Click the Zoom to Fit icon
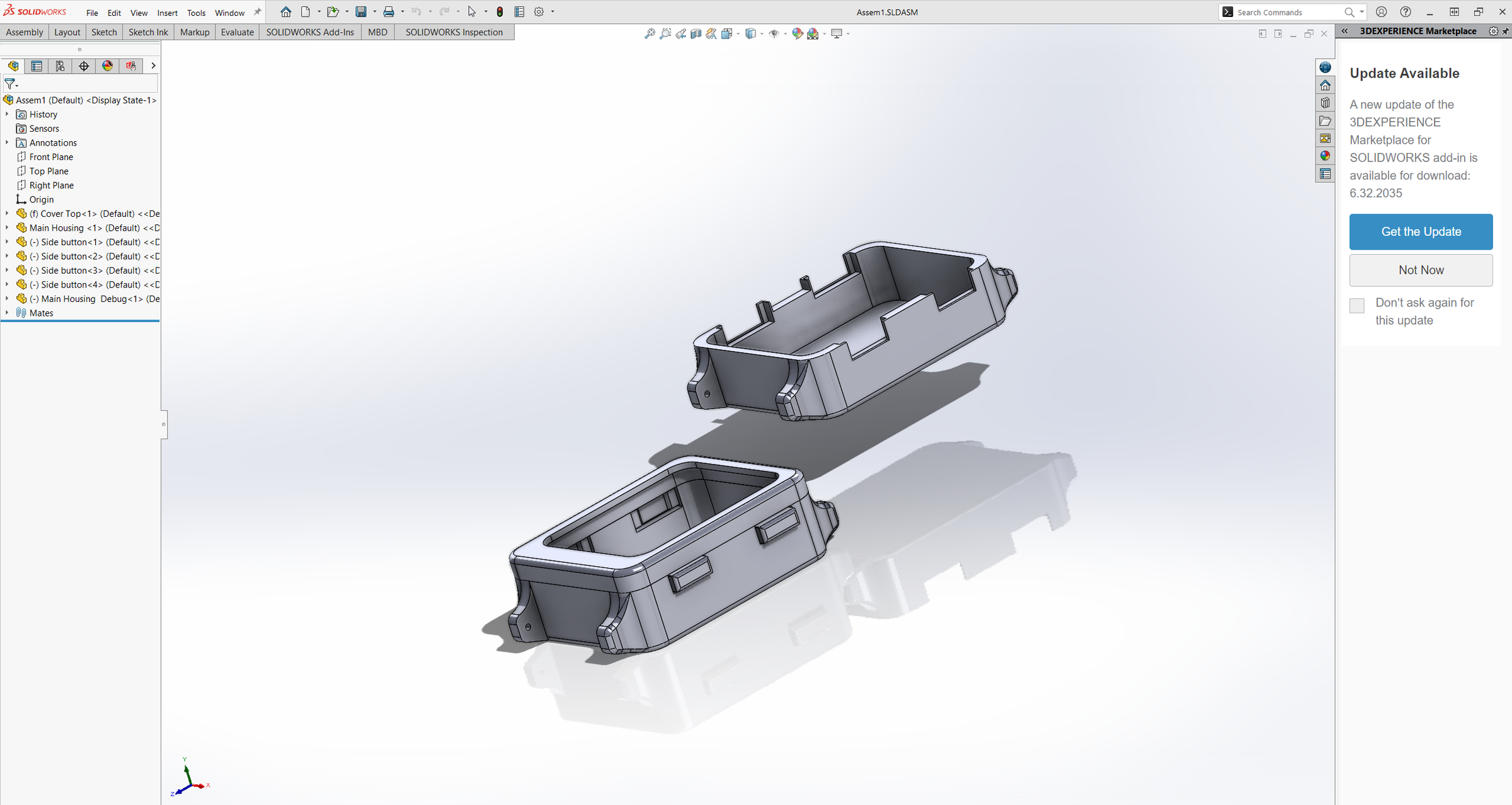1512x805 pixels. pos(650,33)
